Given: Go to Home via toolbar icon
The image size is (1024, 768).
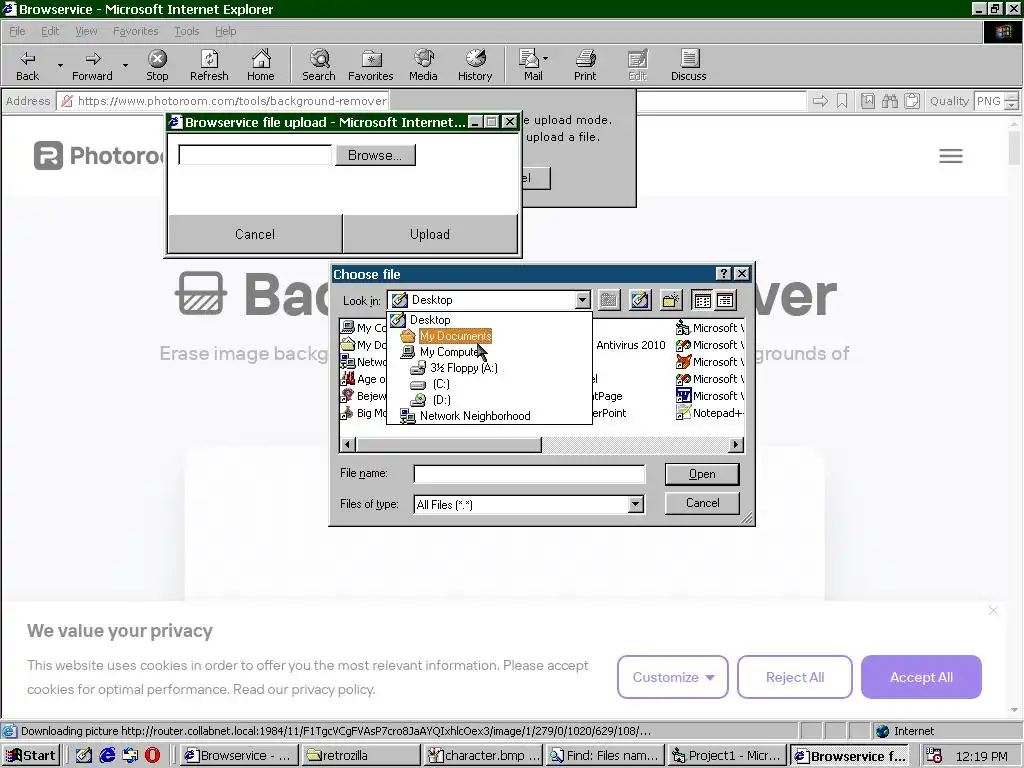Looking at the screenshot, I should tap(261, 65).
